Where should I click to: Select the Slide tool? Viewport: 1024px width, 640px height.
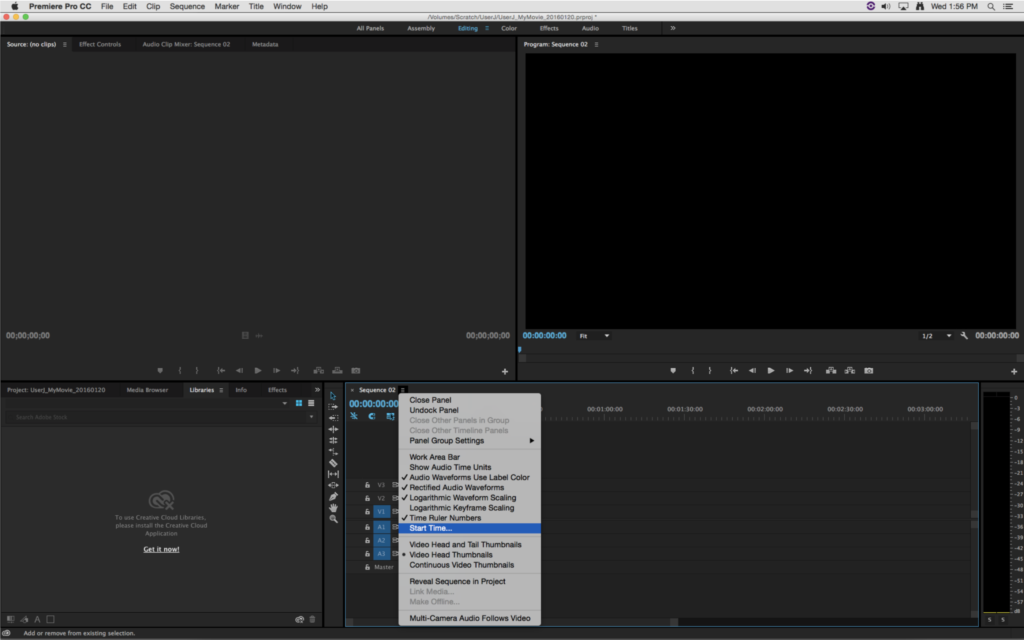[x=333, y=485]
